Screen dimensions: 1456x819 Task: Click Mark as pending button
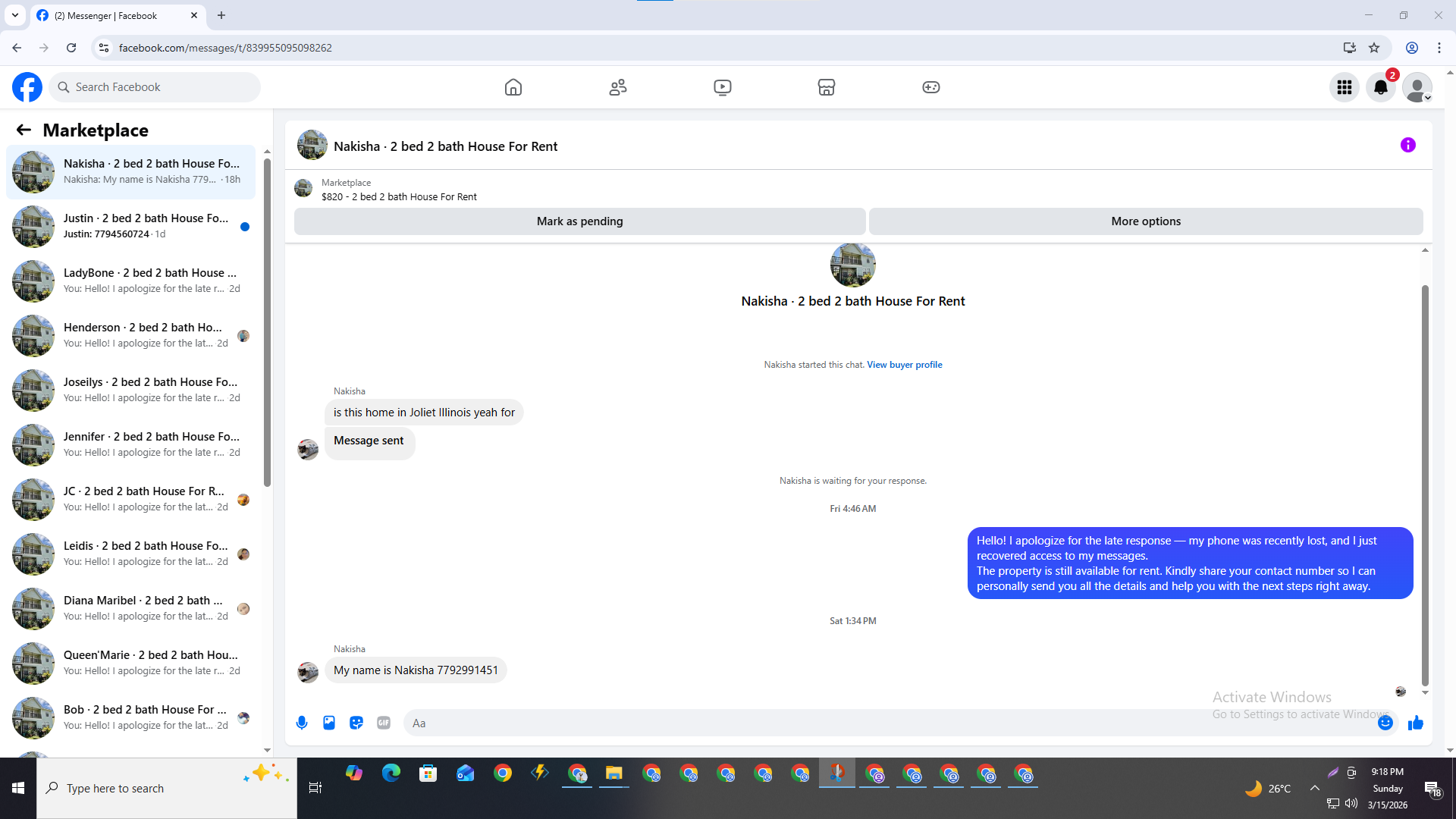tap(580, 221)
